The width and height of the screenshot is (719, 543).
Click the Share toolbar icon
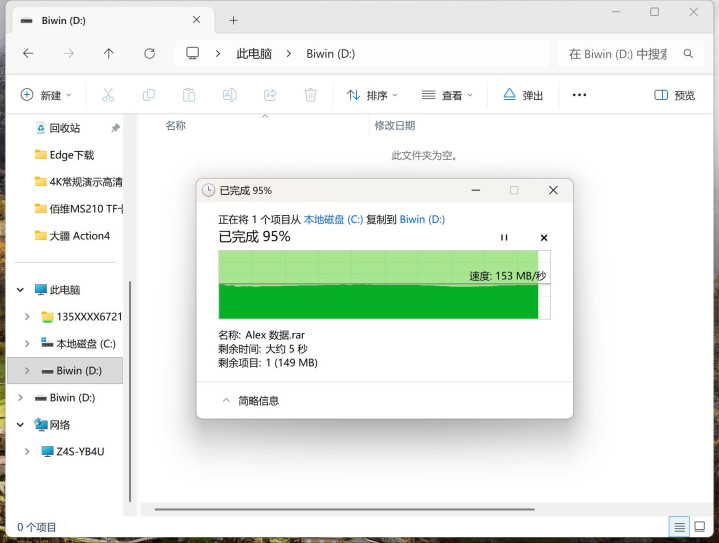(x=270, y=95)
